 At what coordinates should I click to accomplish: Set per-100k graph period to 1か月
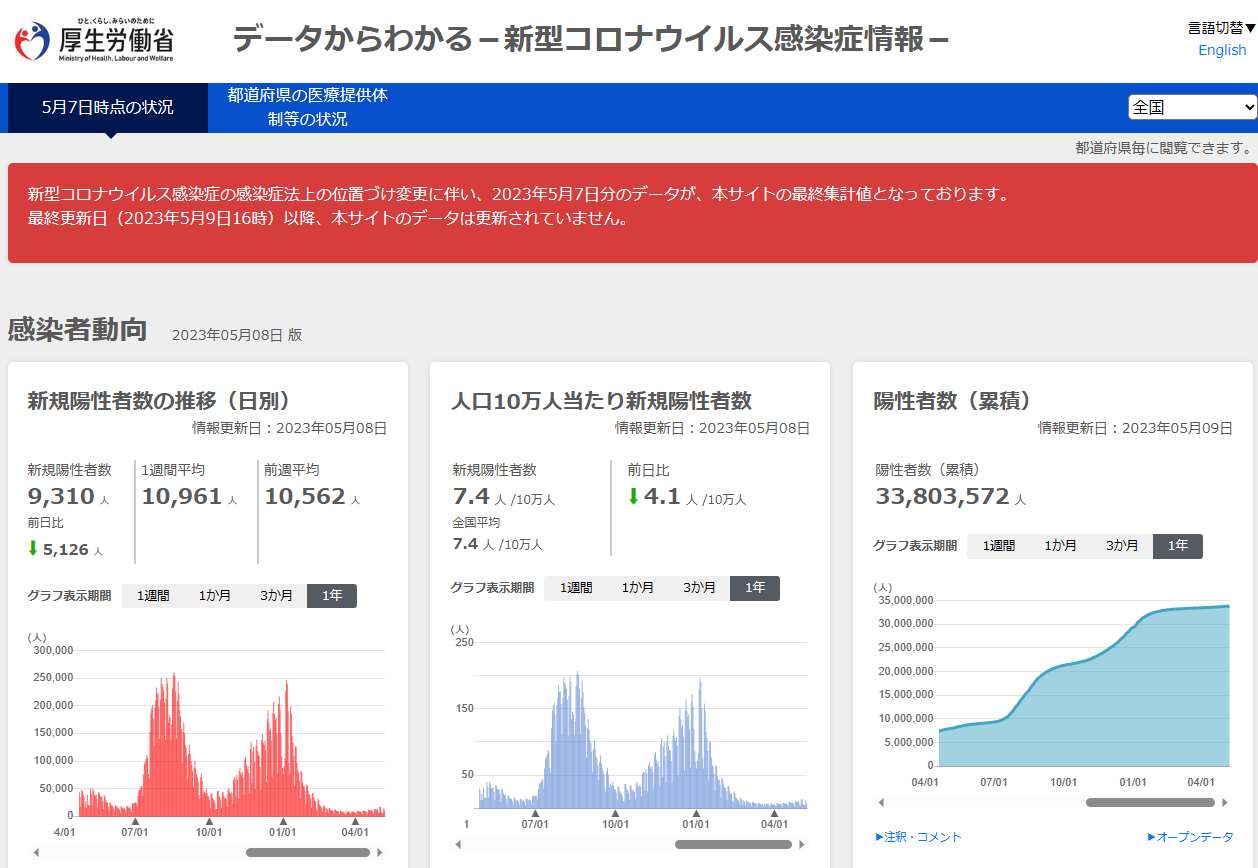tap(637, 588)
